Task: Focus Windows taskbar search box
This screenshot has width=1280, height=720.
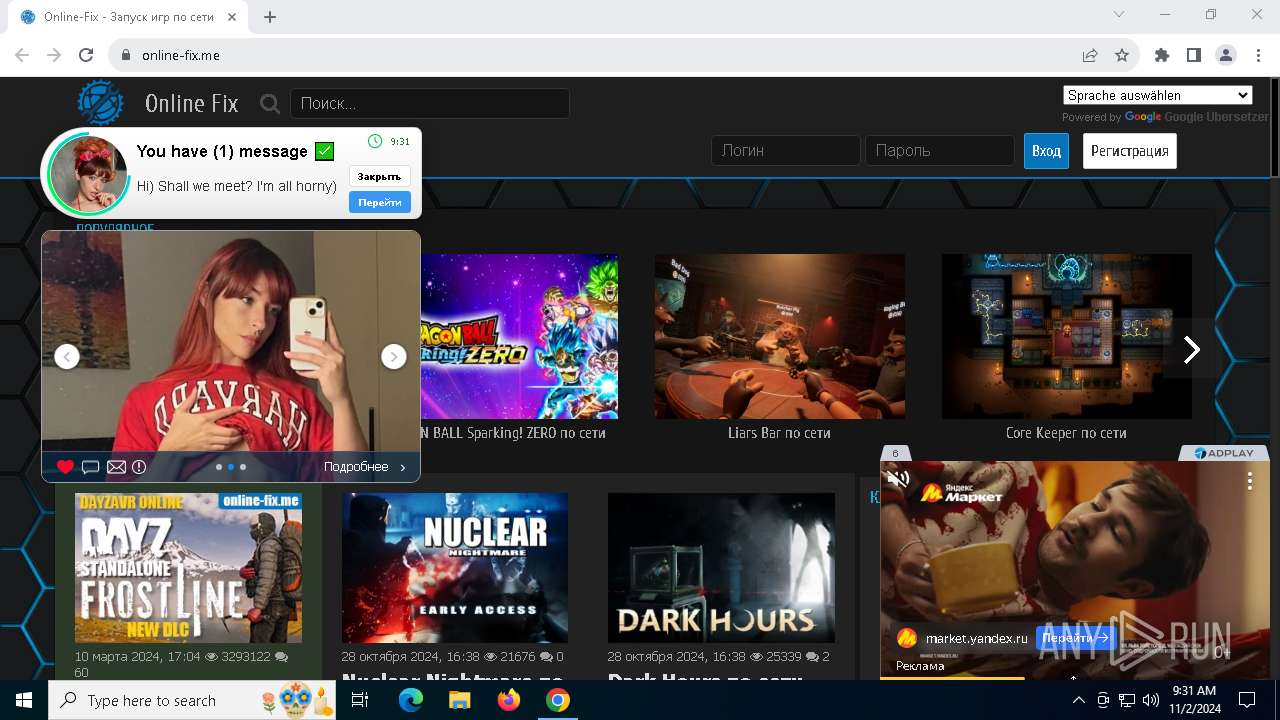Action: pyautogui.click(x=194, y=700)
